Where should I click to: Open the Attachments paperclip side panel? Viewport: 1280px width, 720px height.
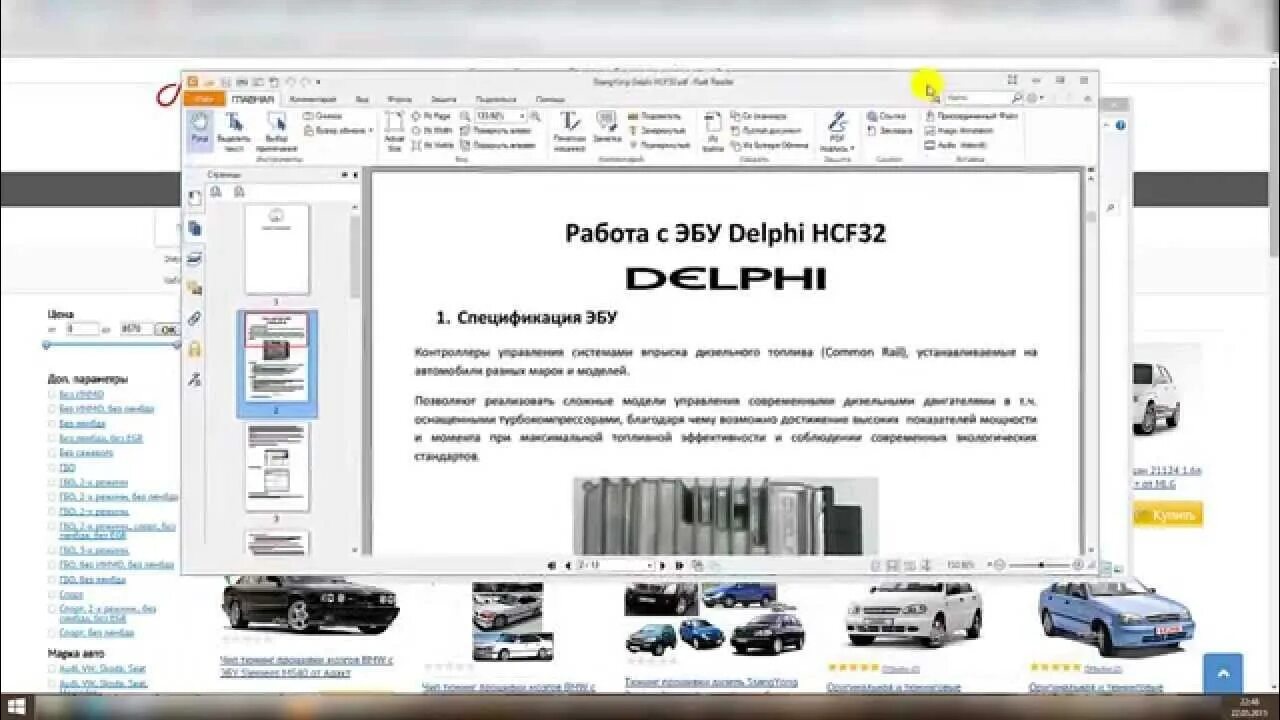pyautogui.click(x=194, y=318)
